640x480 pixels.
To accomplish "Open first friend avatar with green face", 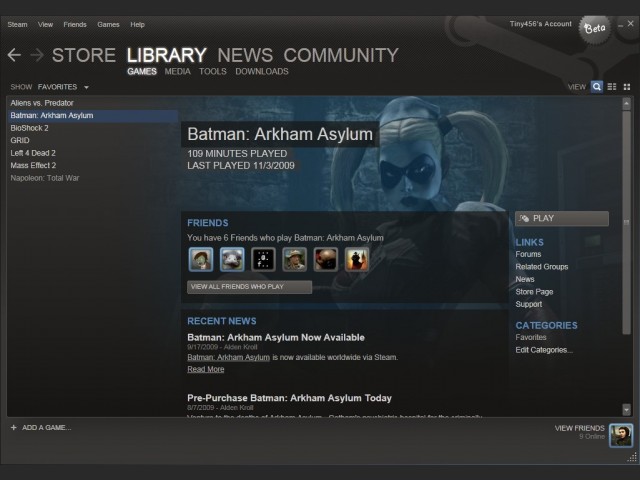I will click(x=201, y=259).
